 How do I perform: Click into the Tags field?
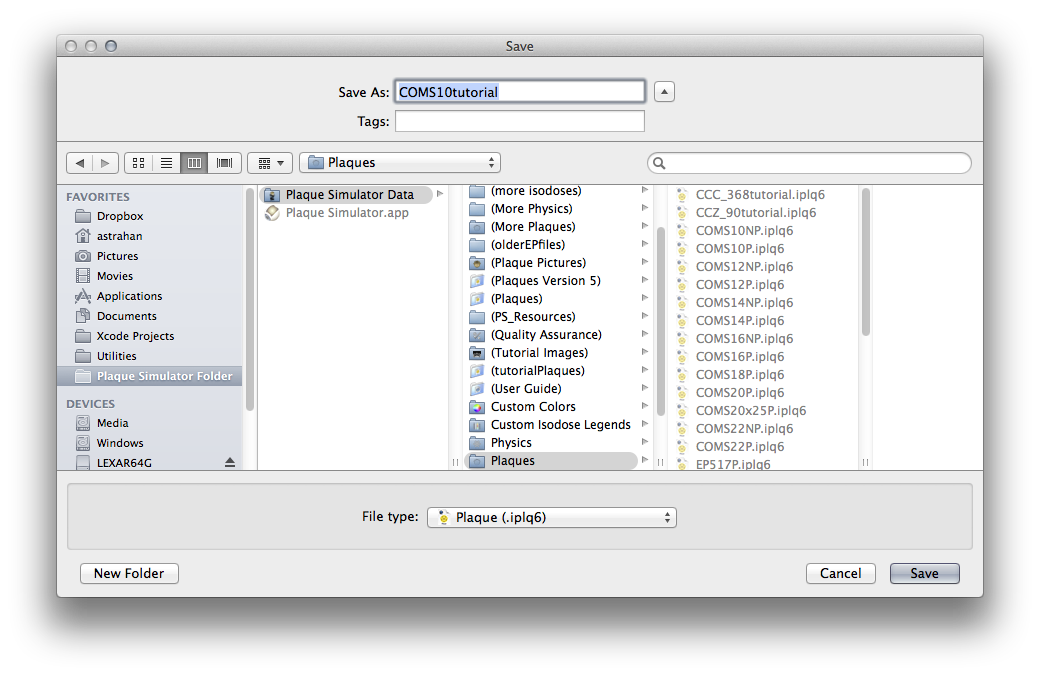pos(519,121)
